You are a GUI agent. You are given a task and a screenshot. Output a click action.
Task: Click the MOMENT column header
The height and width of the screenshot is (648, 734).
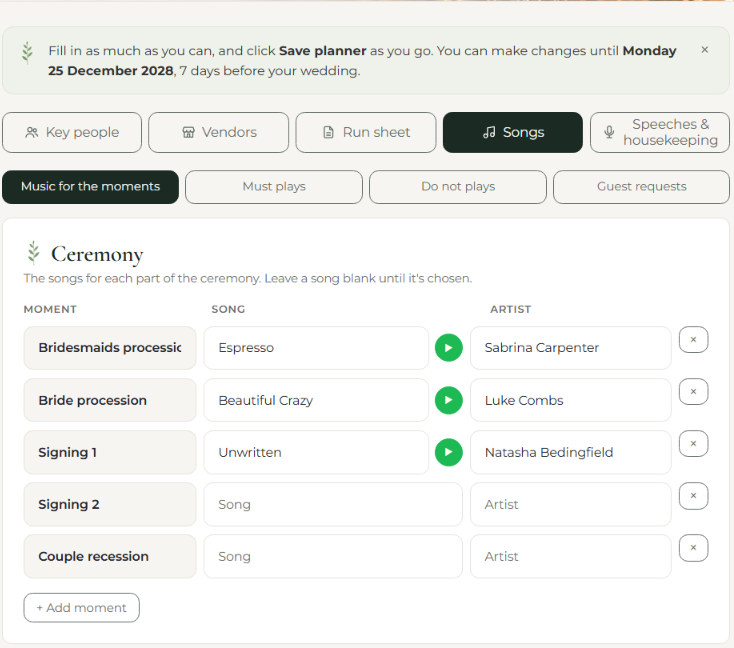[50, 309]
